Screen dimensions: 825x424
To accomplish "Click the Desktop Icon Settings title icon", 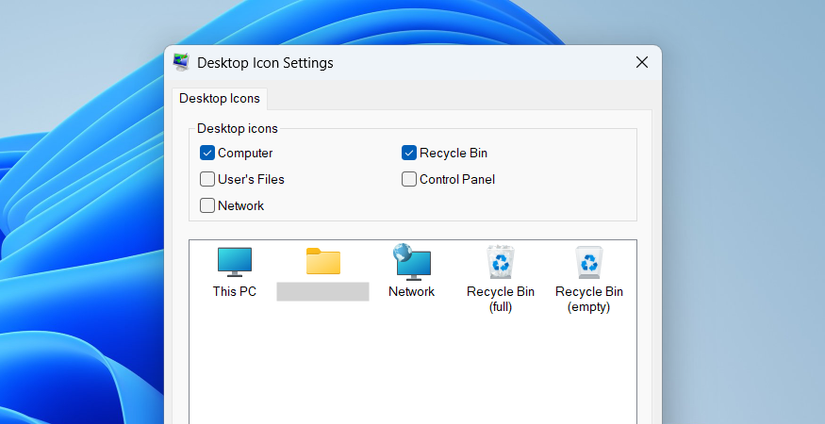I will pos(181,62).
